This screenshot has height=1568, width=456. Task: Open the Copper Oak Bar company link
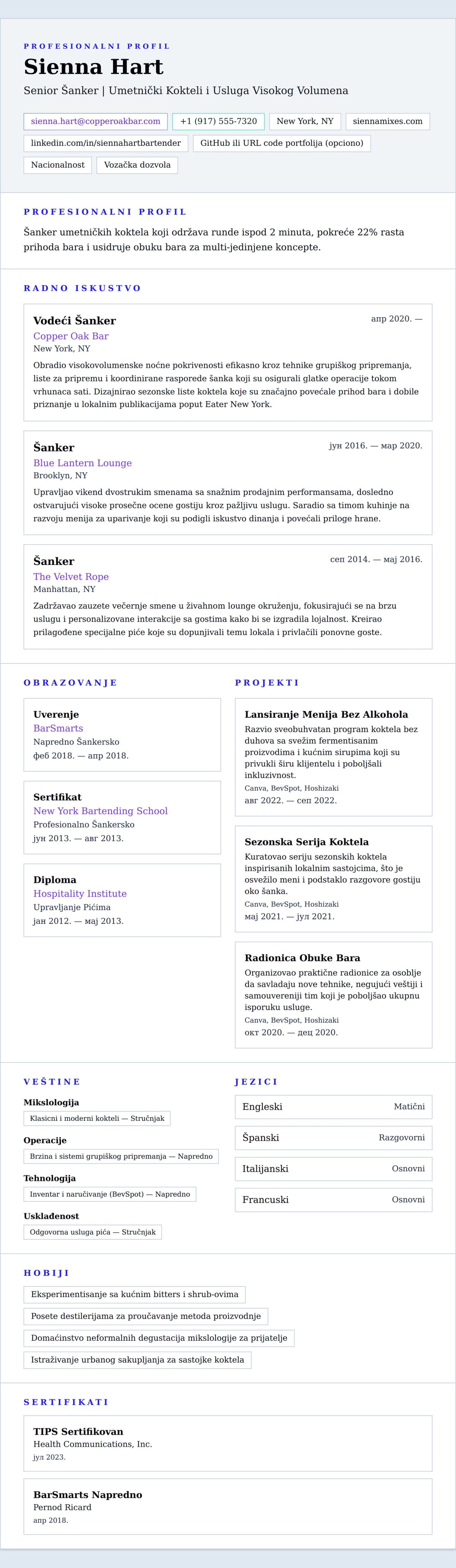71,336
